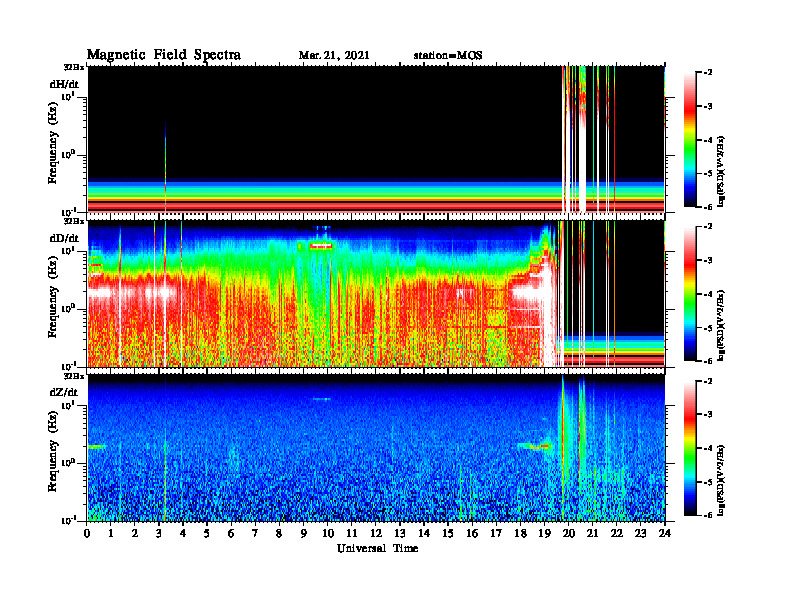Click the log(PSD) legend label beside dZ/dt color bar

[x=722, y=479]
